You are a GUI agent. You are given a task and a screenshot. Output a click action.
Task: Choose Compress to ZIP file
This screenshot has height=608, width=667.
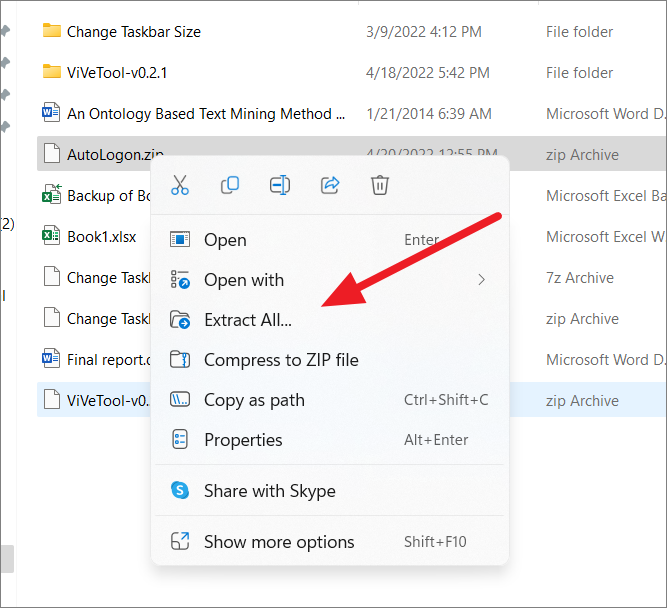(x=330, y=360)
